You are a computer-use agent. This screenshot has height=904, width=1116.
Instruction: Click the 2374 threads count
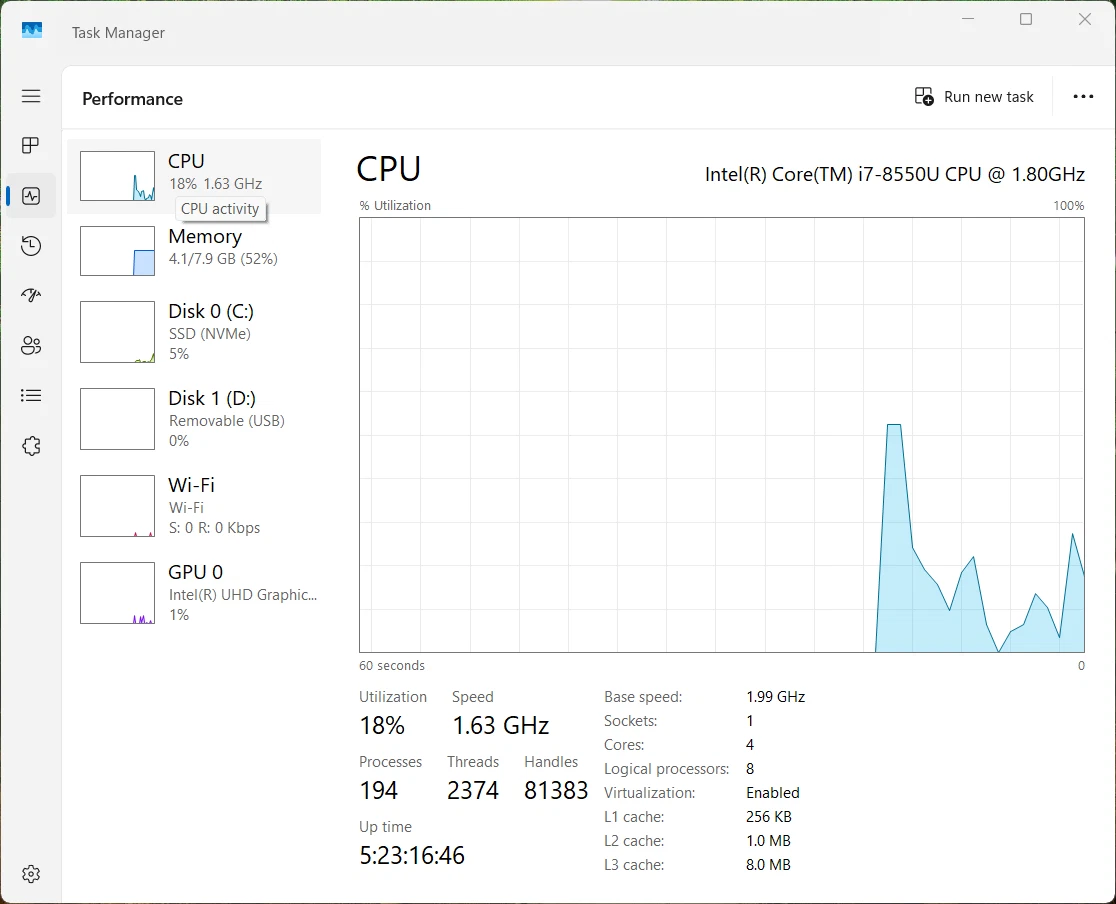coord(473,790)
